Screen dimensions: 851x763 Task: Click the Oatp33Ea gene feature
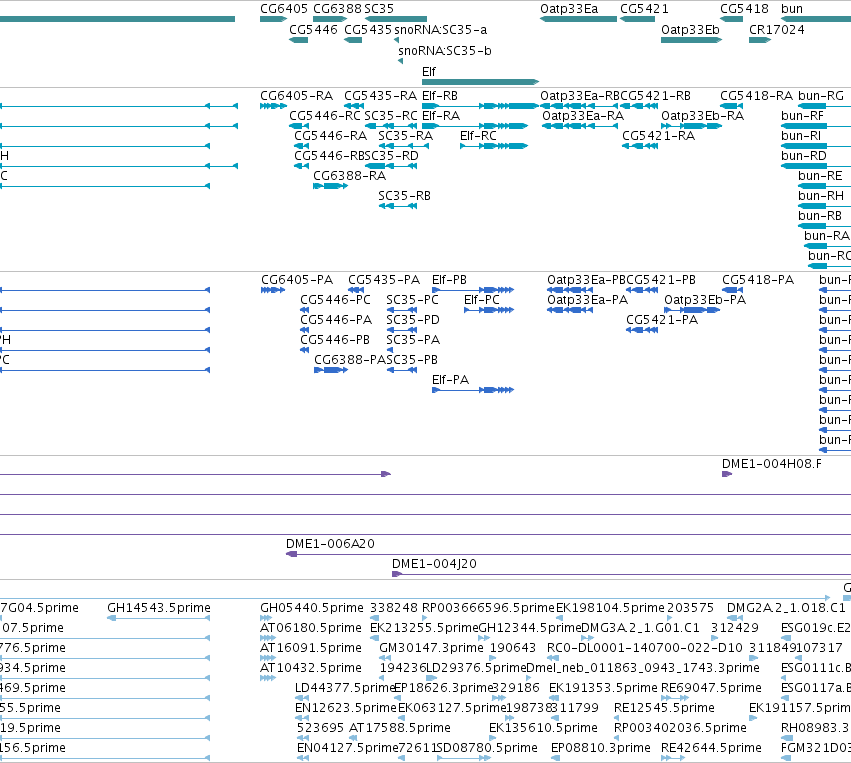coord(579,19)
